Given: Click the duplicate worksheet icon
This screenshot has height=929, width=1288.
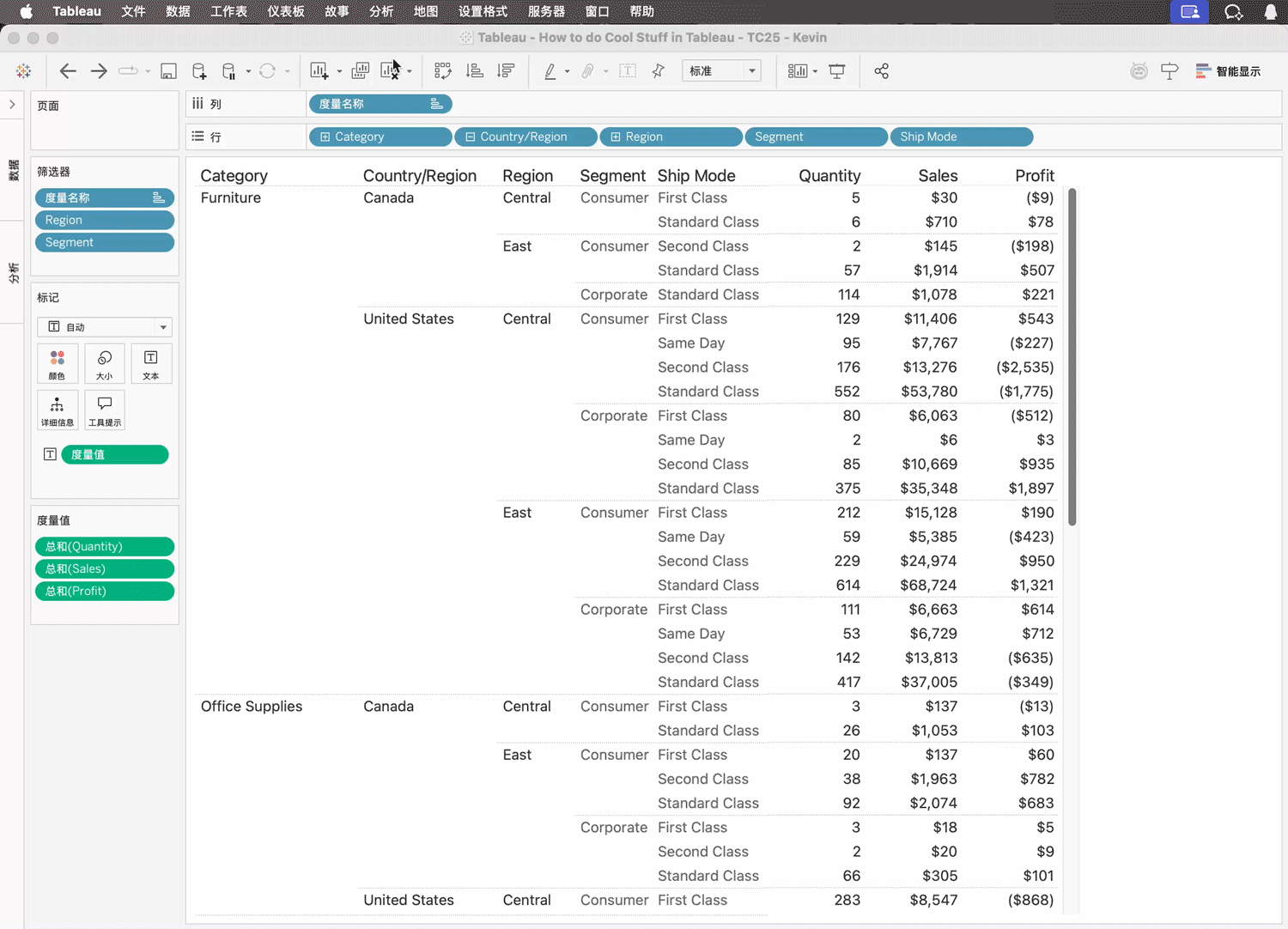Looking at the screenshot, I should coord(361,71).
